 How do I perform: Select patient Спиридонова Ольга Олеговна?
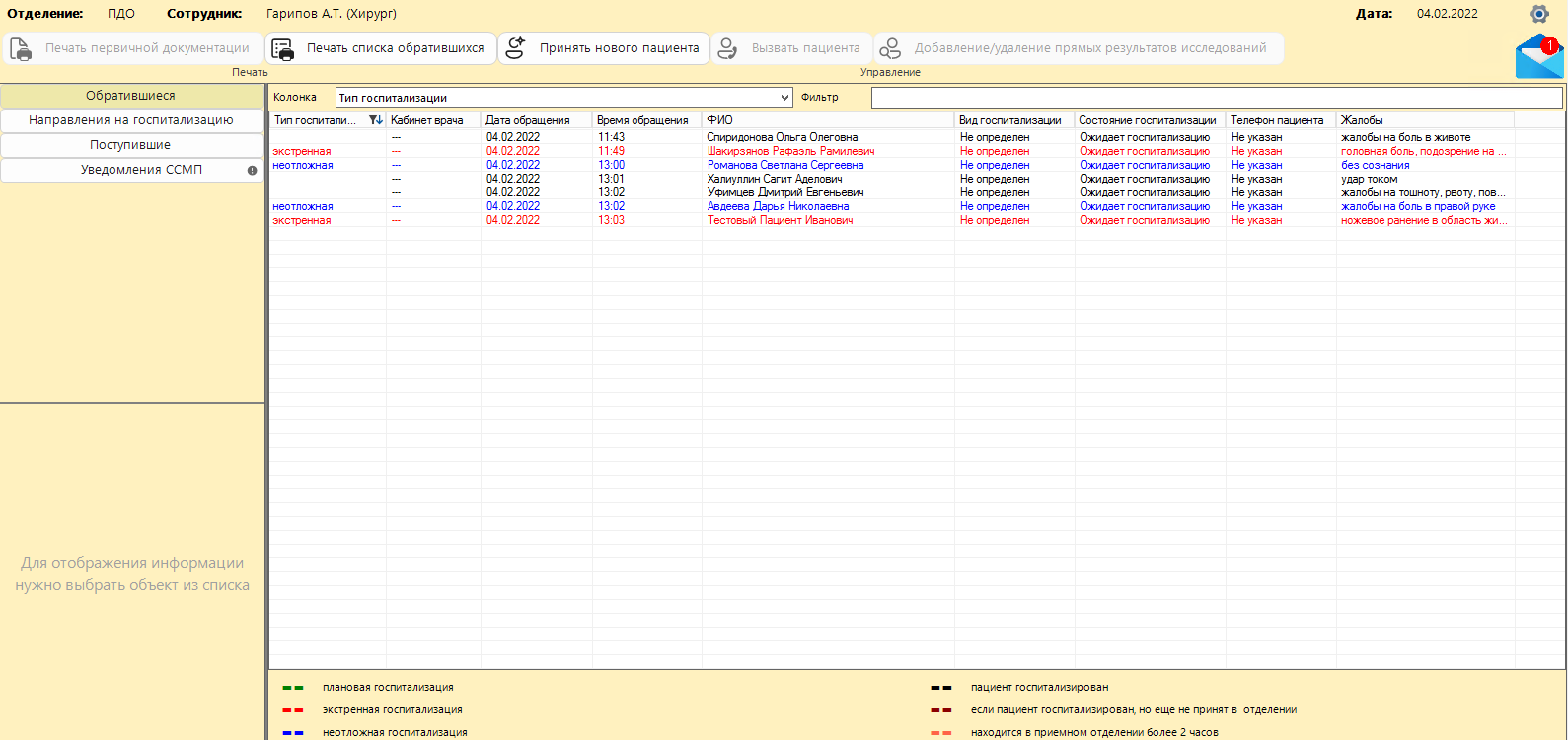[782, 137]
